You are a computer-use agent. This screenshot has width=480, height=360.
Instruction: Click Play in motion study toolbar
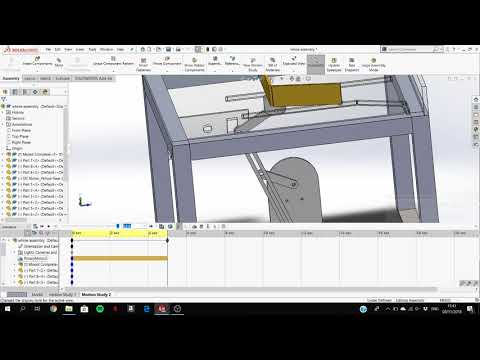(49, 226)
